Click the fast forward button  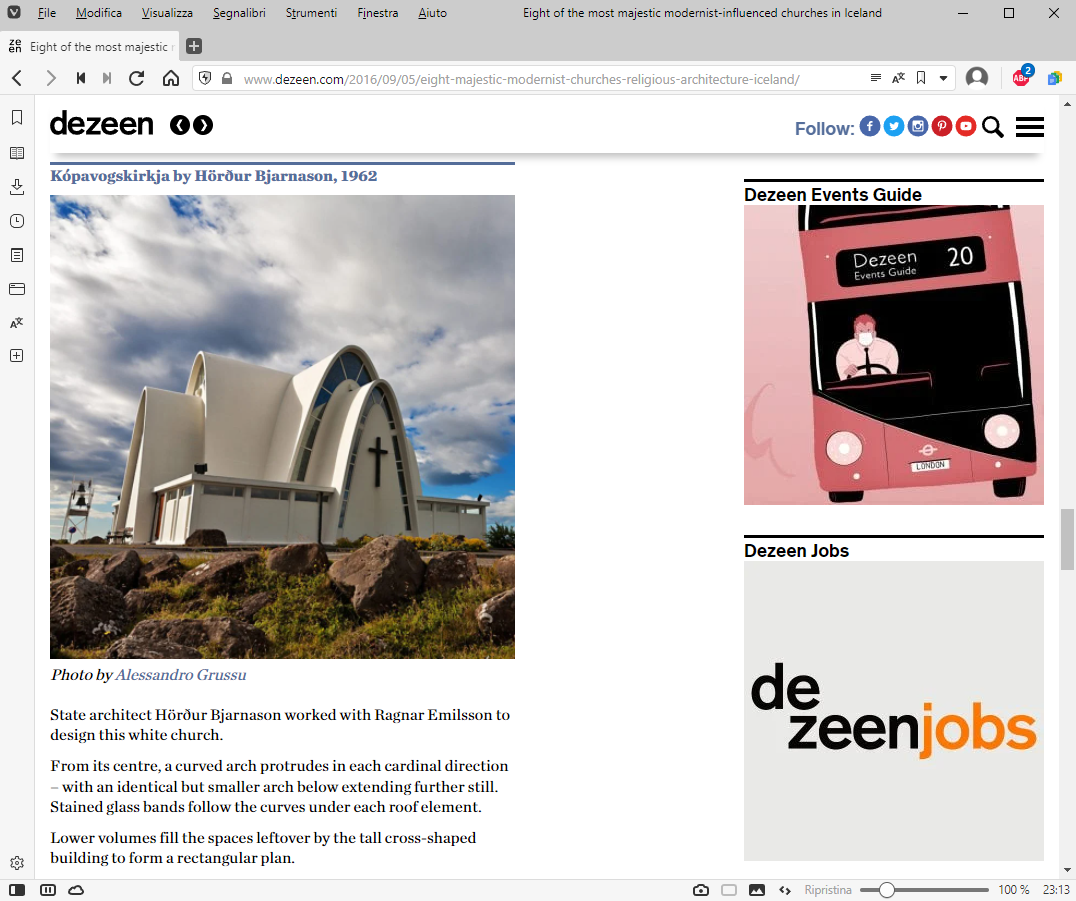[107, 78]
